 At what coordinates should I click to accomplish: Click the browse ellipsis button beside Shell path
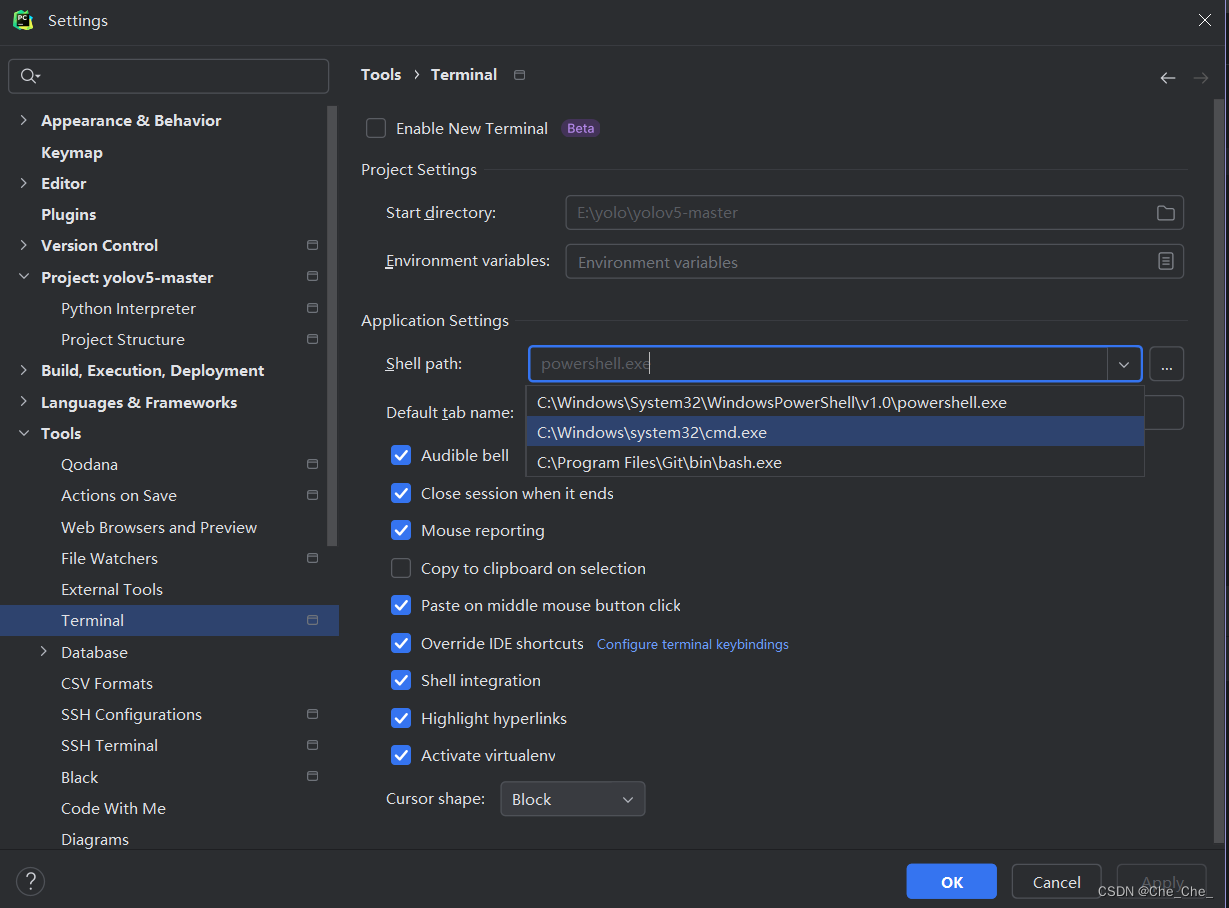tap(1166, 364)
